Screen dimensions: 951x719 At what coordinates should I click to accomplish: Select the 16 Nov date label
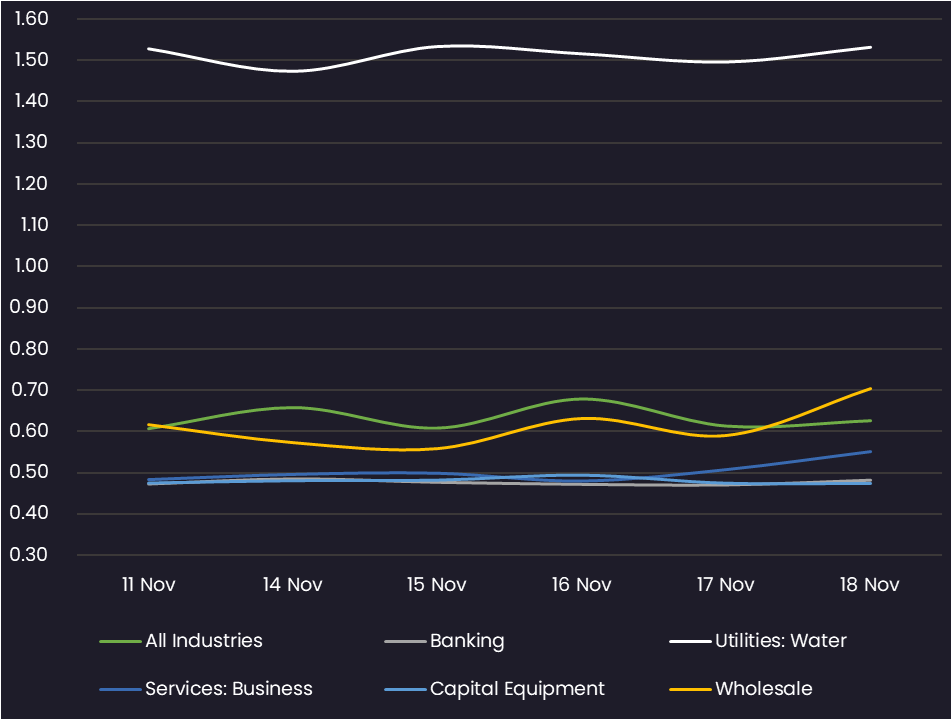(581, 584)
